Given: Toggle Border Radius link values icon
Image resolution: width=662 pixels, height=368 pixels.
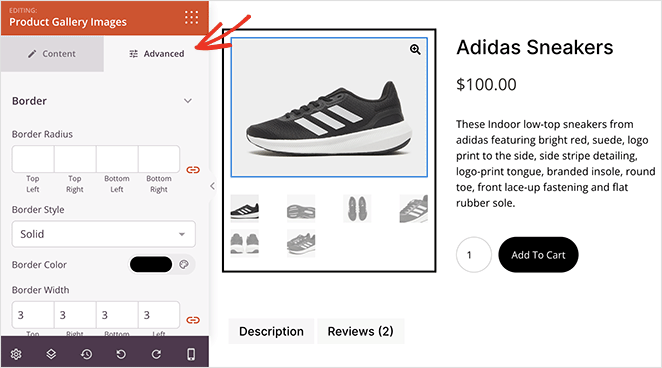Looking at the screenshot, I should tap(193, 170).
